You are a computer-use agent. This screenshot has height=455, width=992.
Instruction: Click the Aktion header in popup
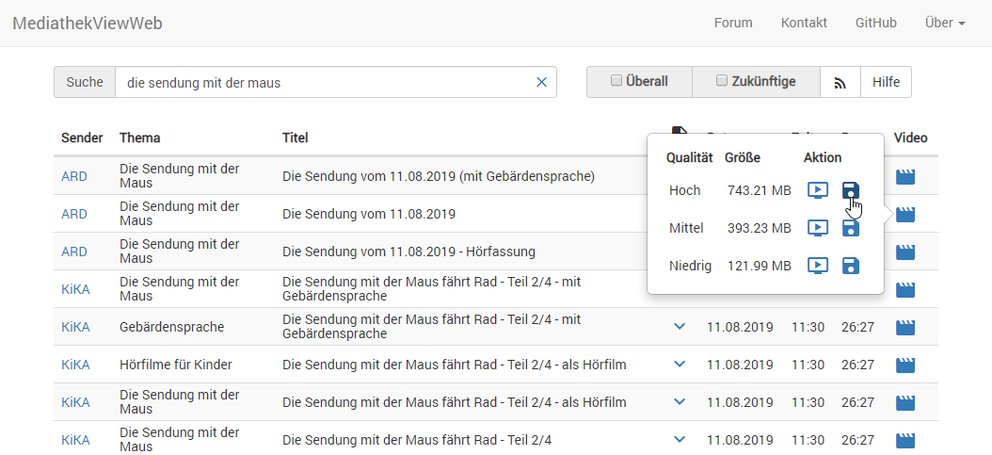822,158
